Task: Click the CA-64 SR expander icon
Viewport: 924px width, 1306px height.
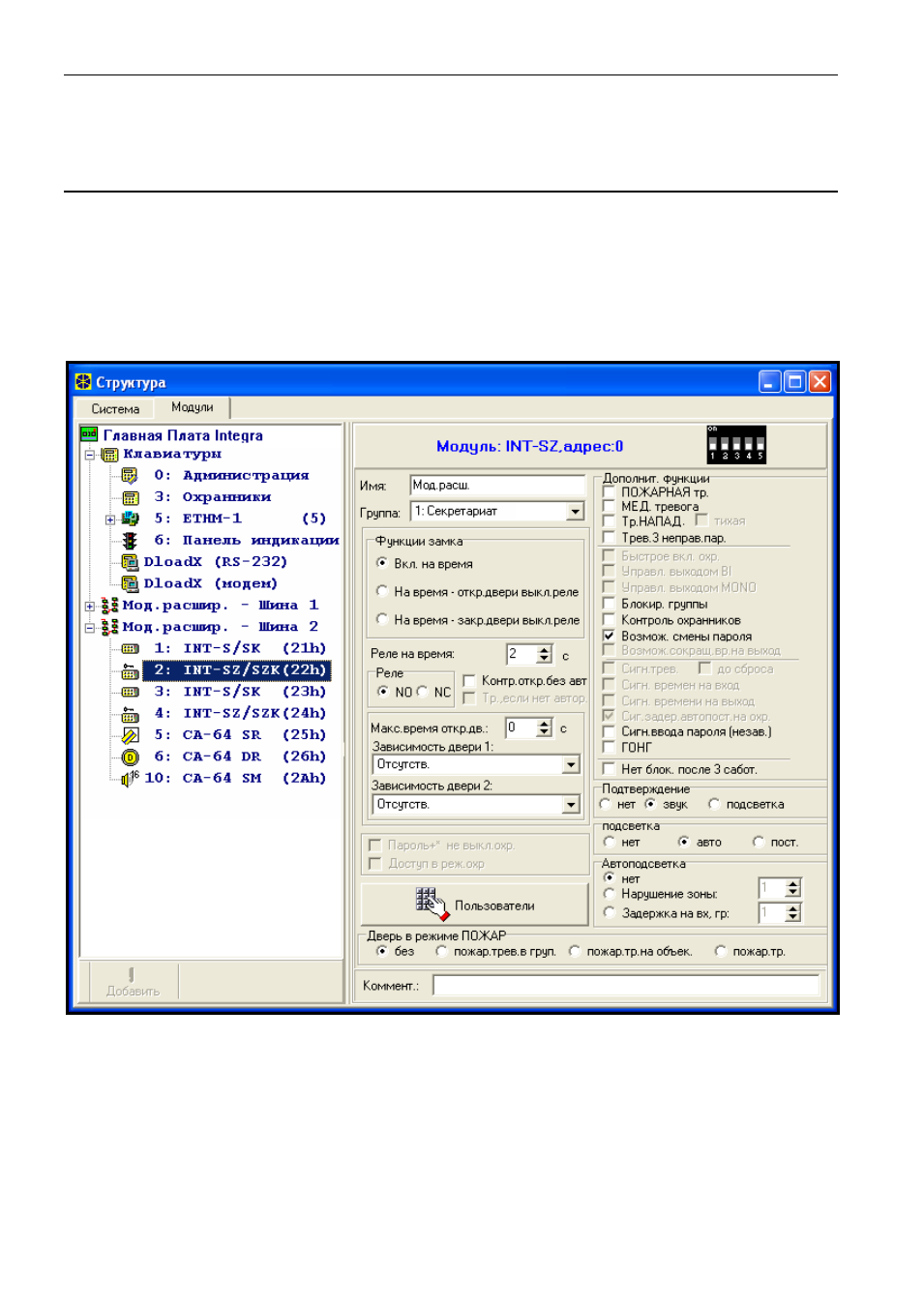Action: click(130, 735)
